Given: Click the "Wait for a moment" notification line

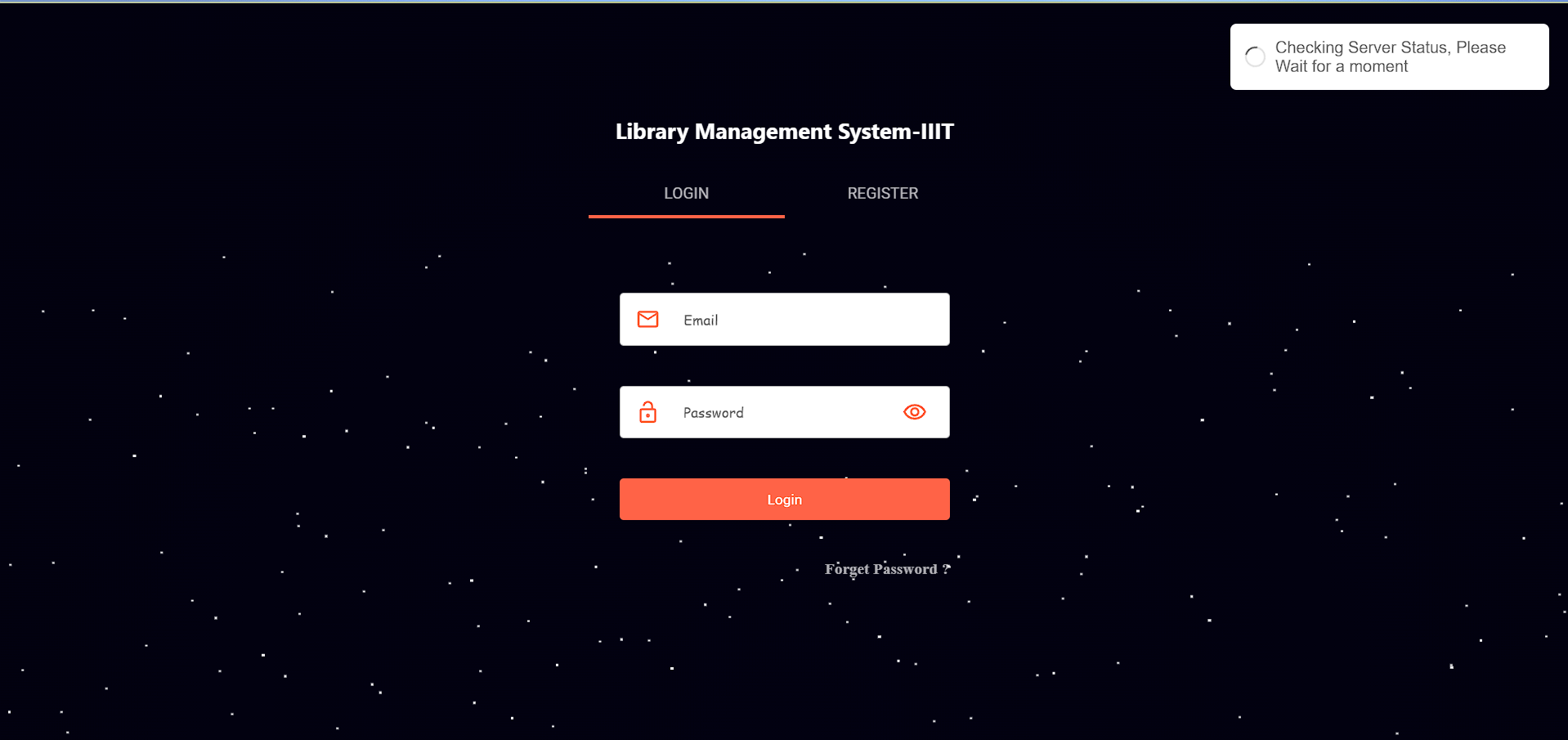Looking at the screenshot, I should [x=1341, y=67].
